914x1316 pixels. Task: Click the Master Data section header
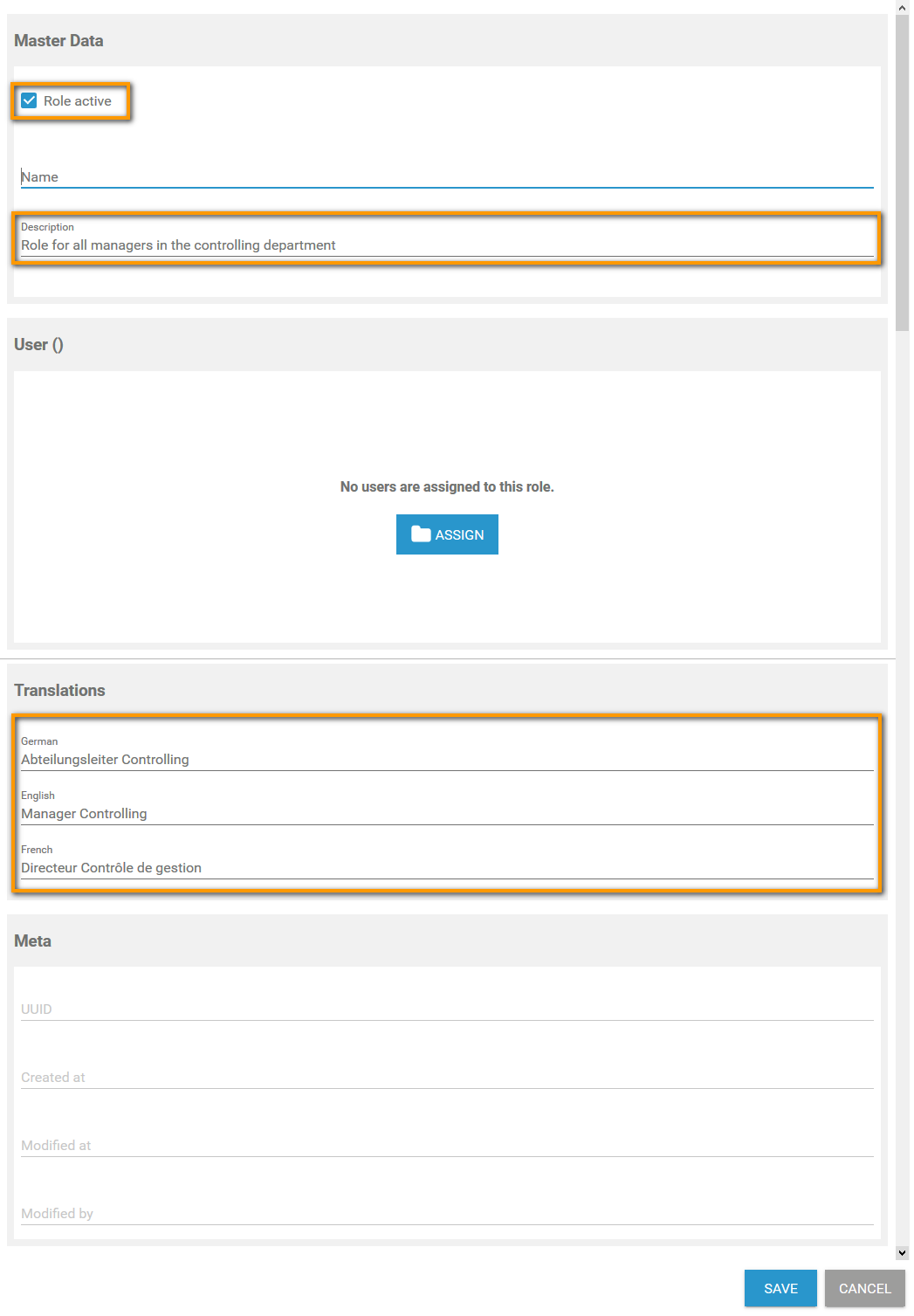(x=58, y=41)
